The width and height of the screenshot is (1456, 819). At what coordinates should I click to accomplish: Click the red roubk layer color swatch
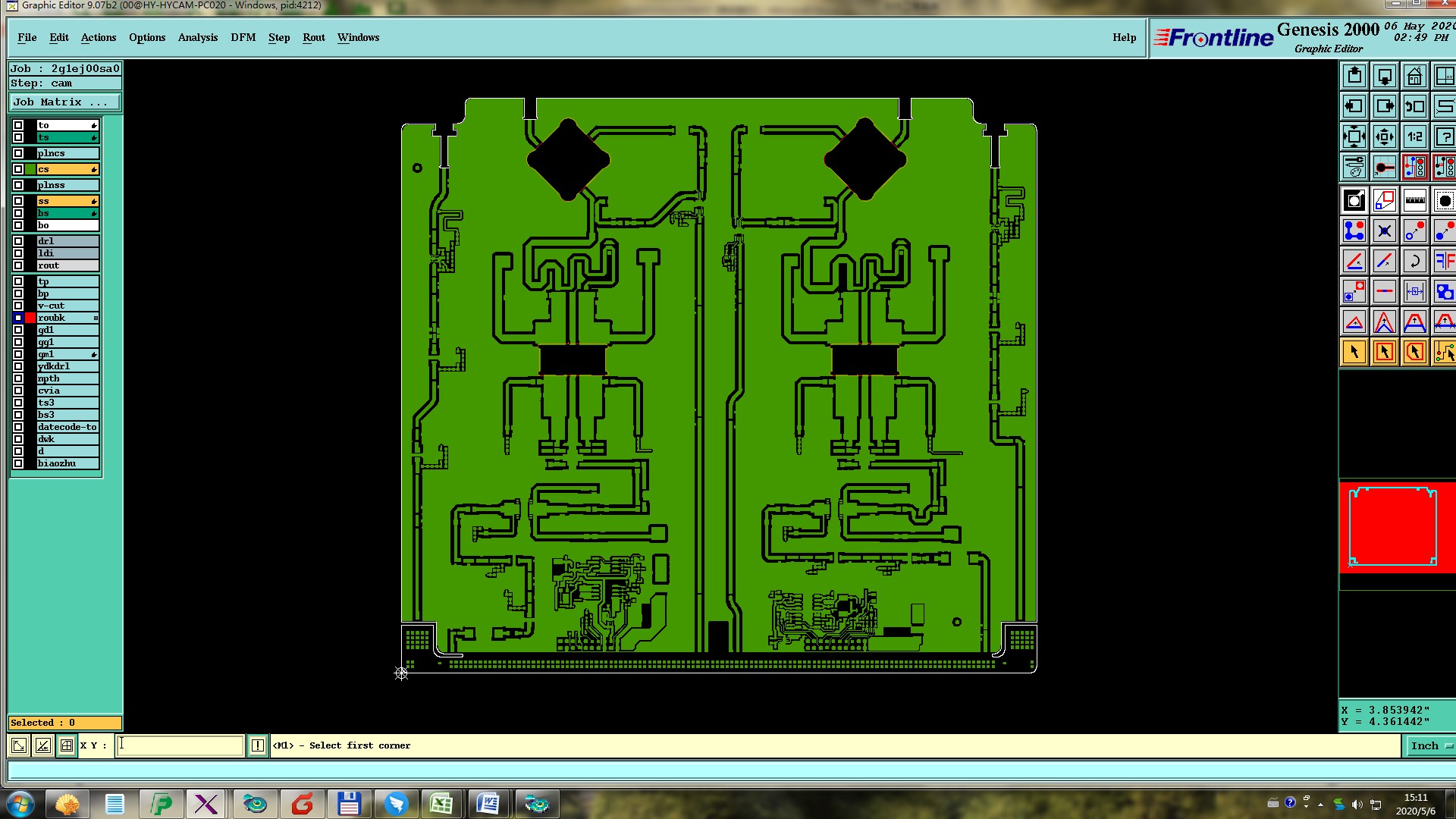pos(30,318)
